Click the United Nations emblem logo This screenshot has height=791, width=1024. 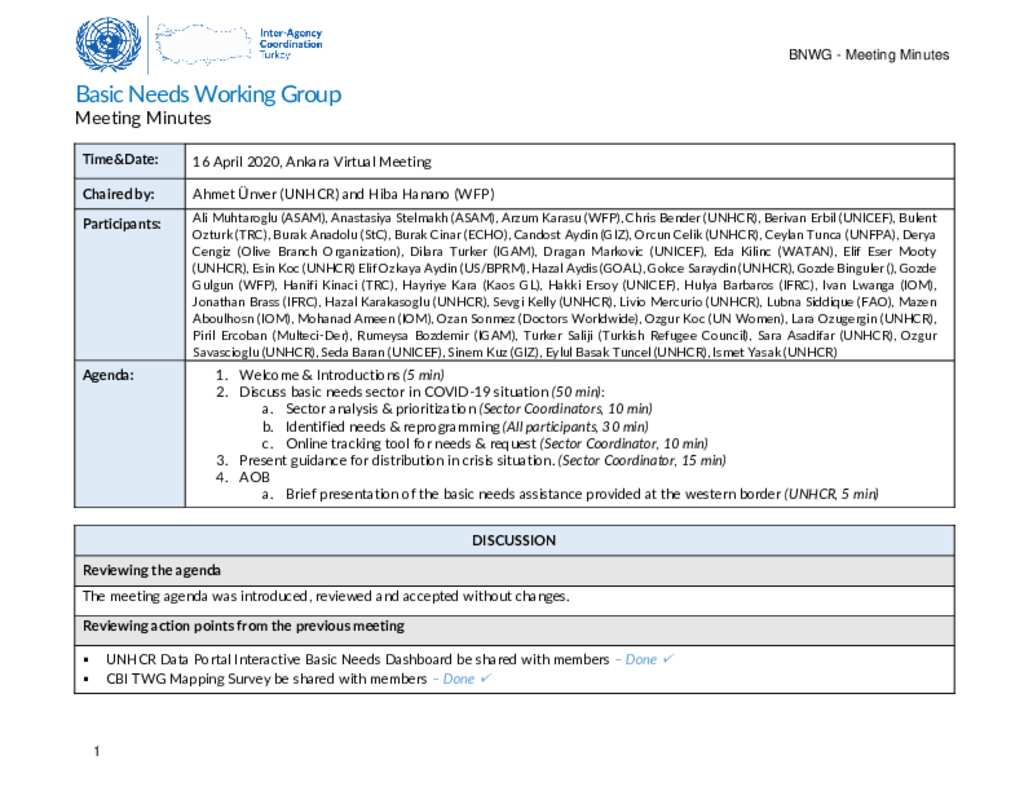[108, 44]
